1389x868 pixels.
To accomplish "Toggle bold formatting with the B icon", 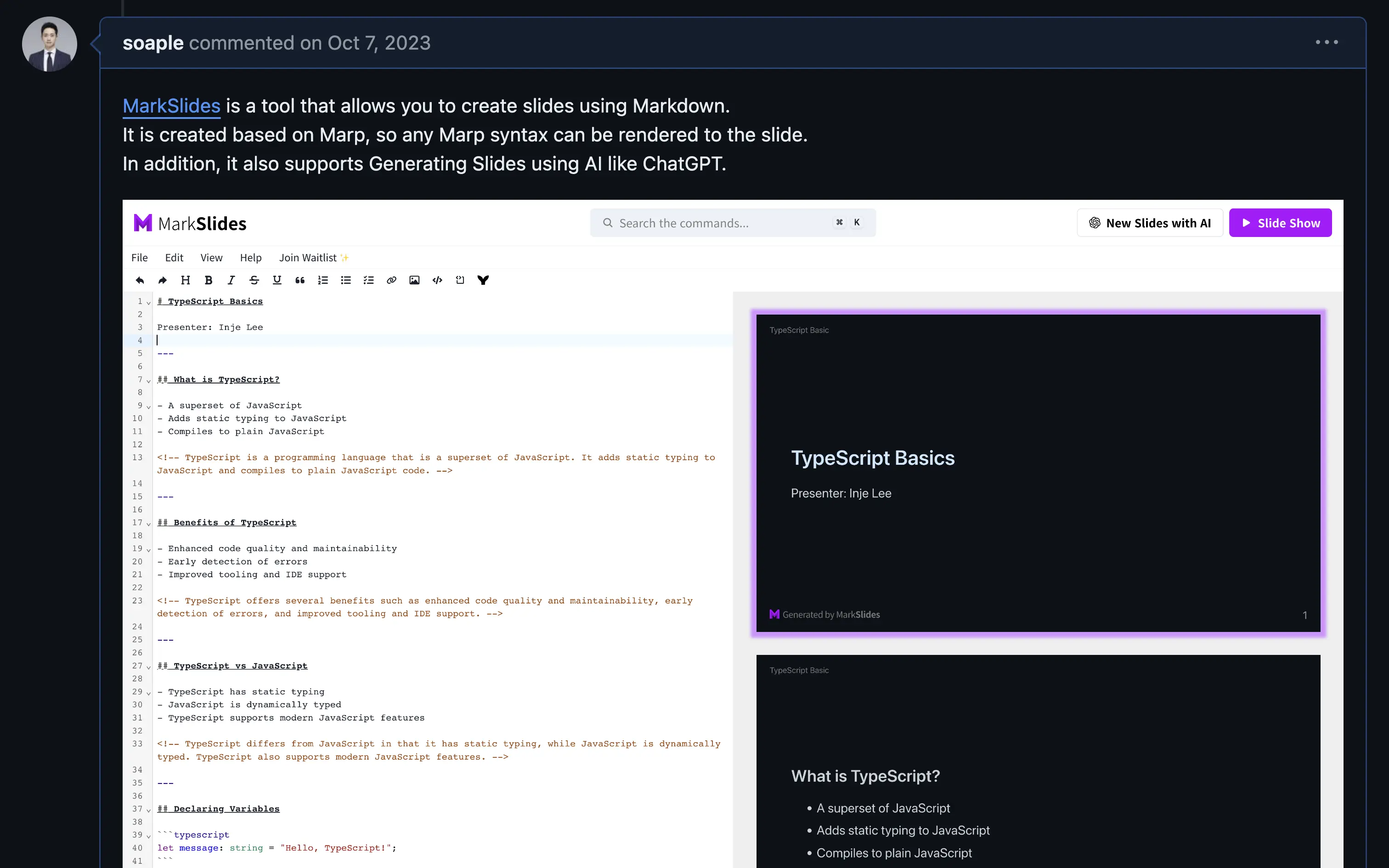I will (x=209, y=280).
